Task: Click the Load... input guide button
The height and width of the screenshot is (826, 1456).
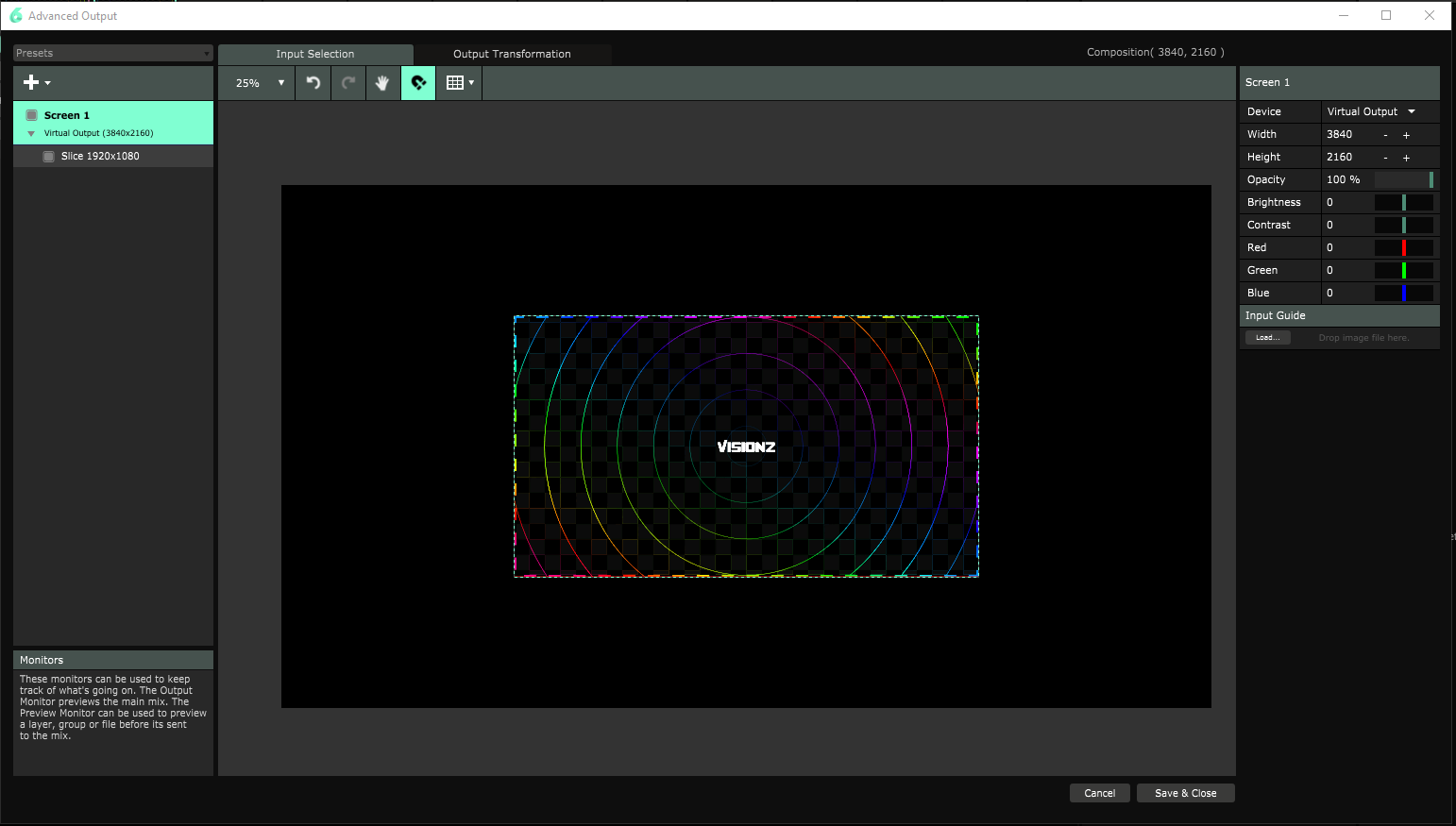Action: (1267, 338)
